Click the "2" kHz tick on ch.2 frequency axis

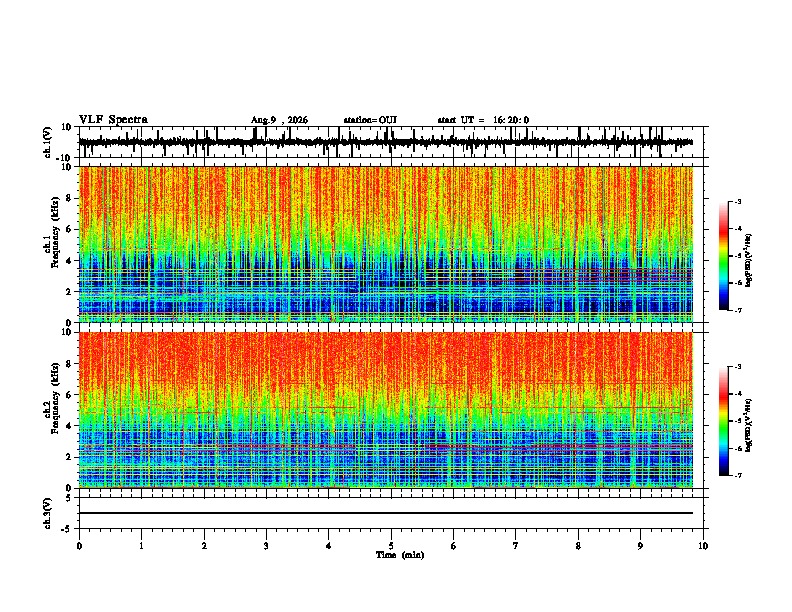click(x=69, y=457)
